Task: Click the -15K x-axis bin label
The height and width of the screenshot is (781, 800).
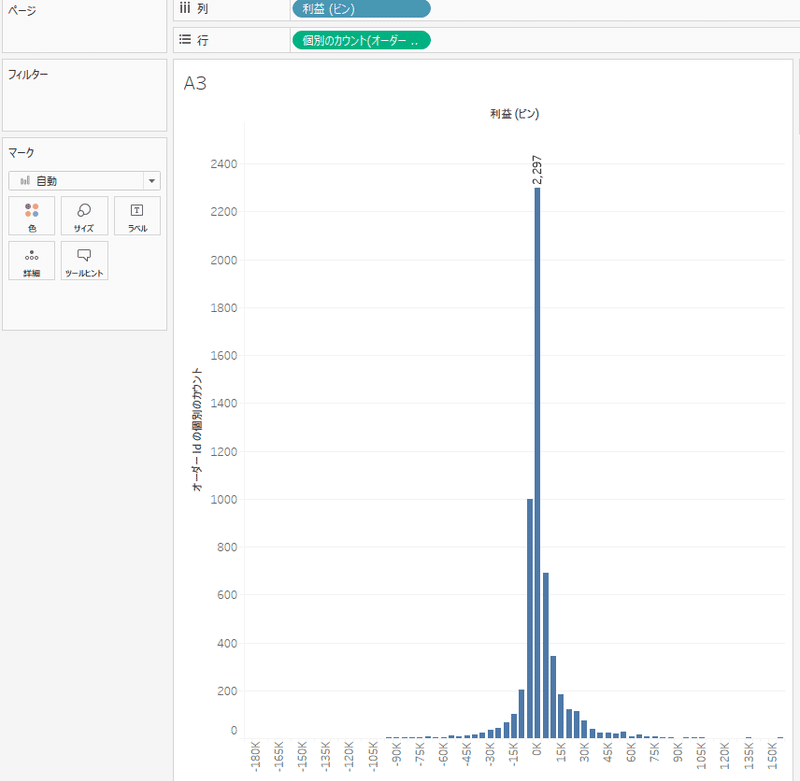Action: [513, 753]
